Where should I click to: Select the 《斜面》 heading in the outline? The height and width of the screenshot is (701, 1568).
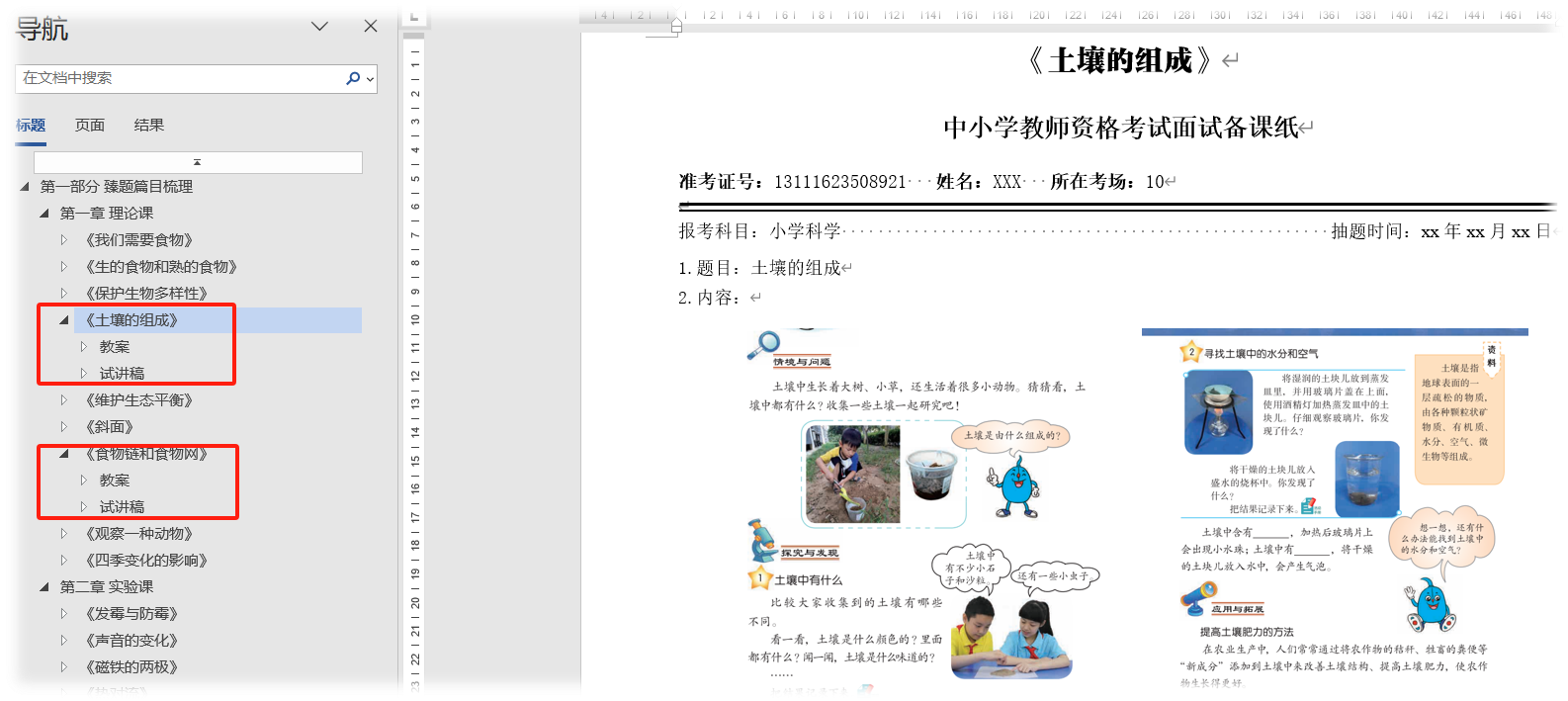(109, 426)
